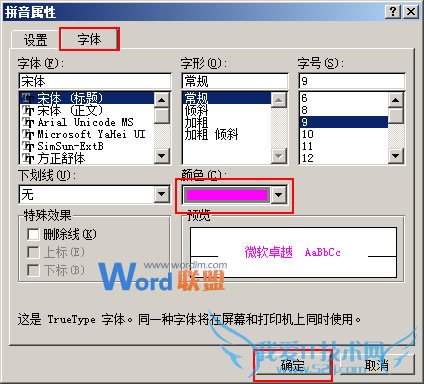Click TrueType icon beside SimSun-ExtB
Image resolution: width=424 pixels, height=384 pixels.
[28, 146]
